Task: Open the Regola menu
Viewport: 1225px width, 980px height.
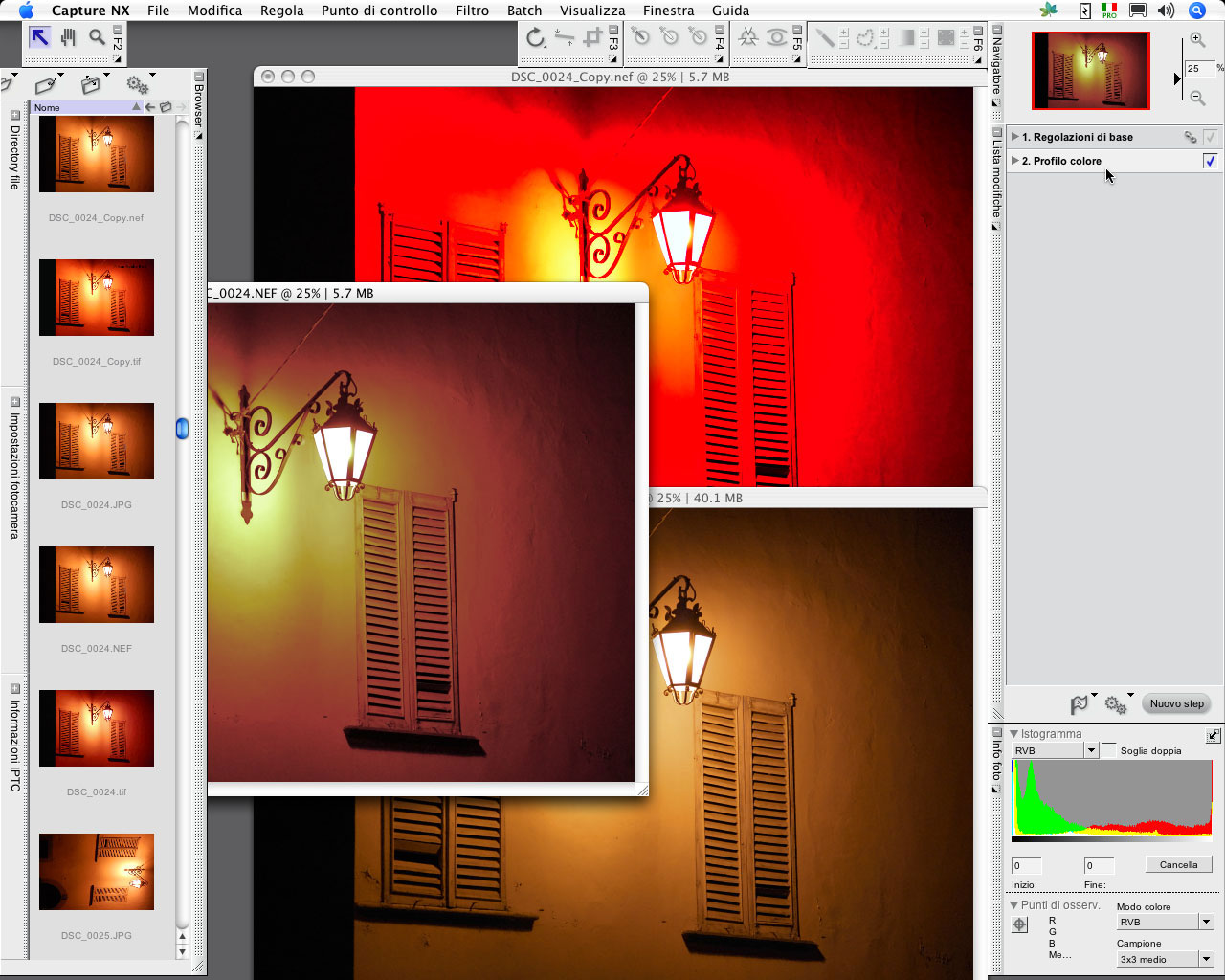Action: click(281, 11)
